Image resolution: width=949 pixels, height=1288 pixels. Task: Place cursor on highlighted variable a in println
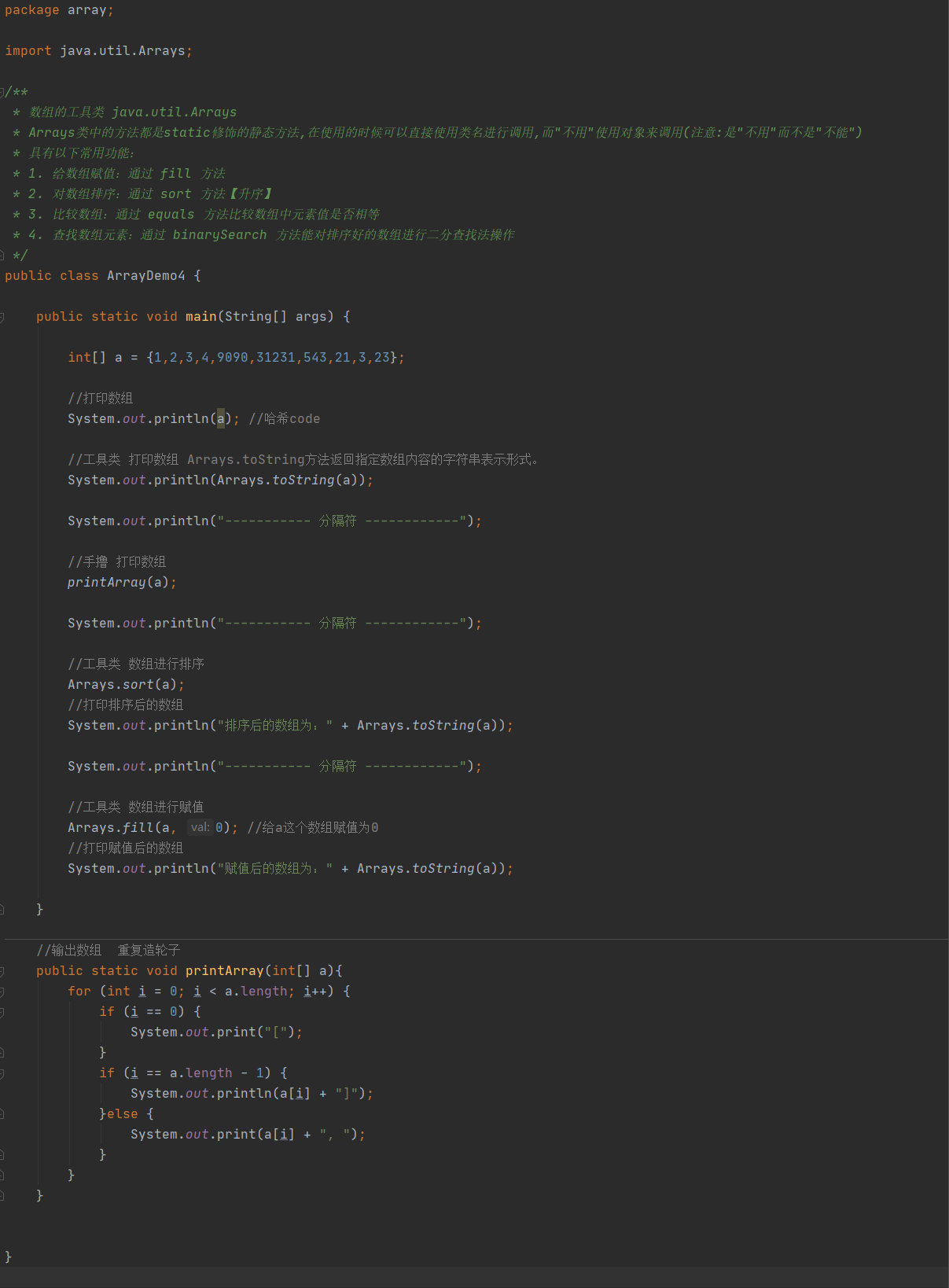tap(221, 418)
